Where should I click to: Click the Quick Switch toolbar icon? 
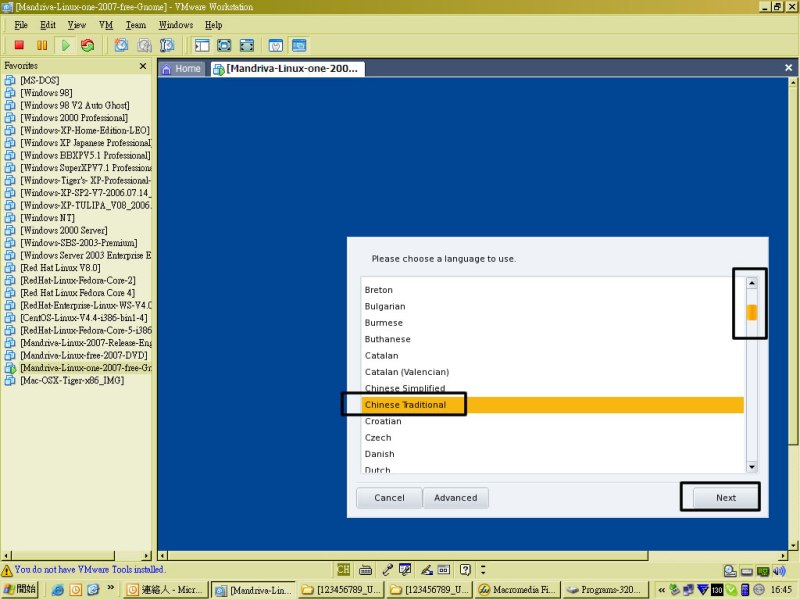[x=247, y=45]
